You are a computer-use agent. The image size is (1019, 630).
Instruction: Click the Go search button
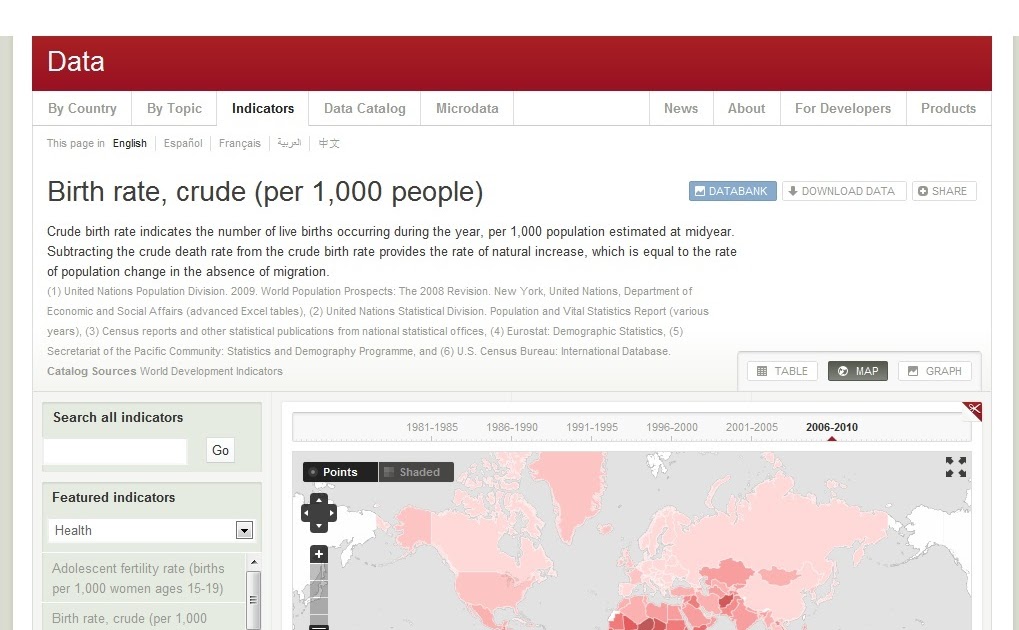click(219, 450)
